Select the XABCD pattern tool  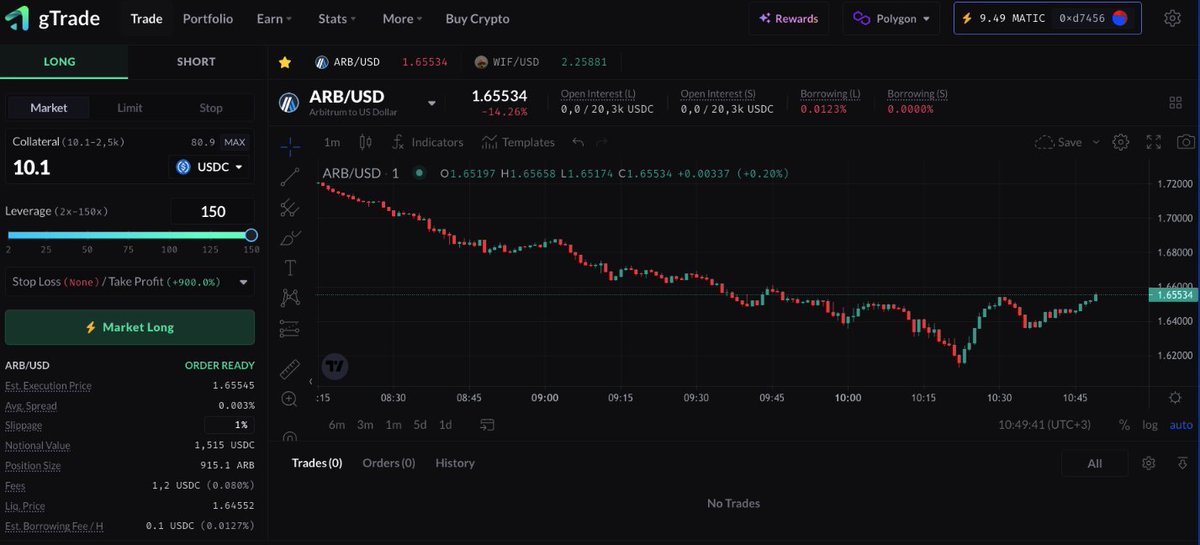290,297
